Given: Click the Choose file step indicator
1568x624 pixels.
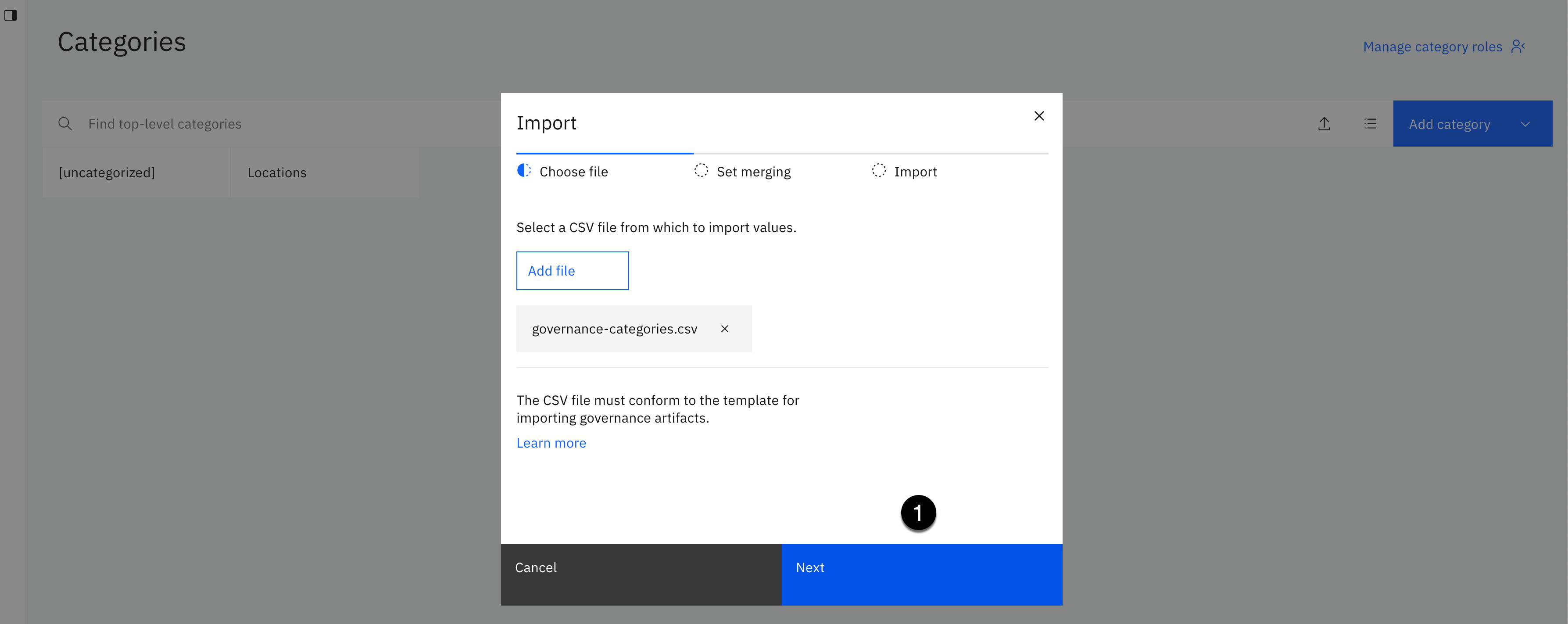Looking at the screenshot, I should 524,171.
